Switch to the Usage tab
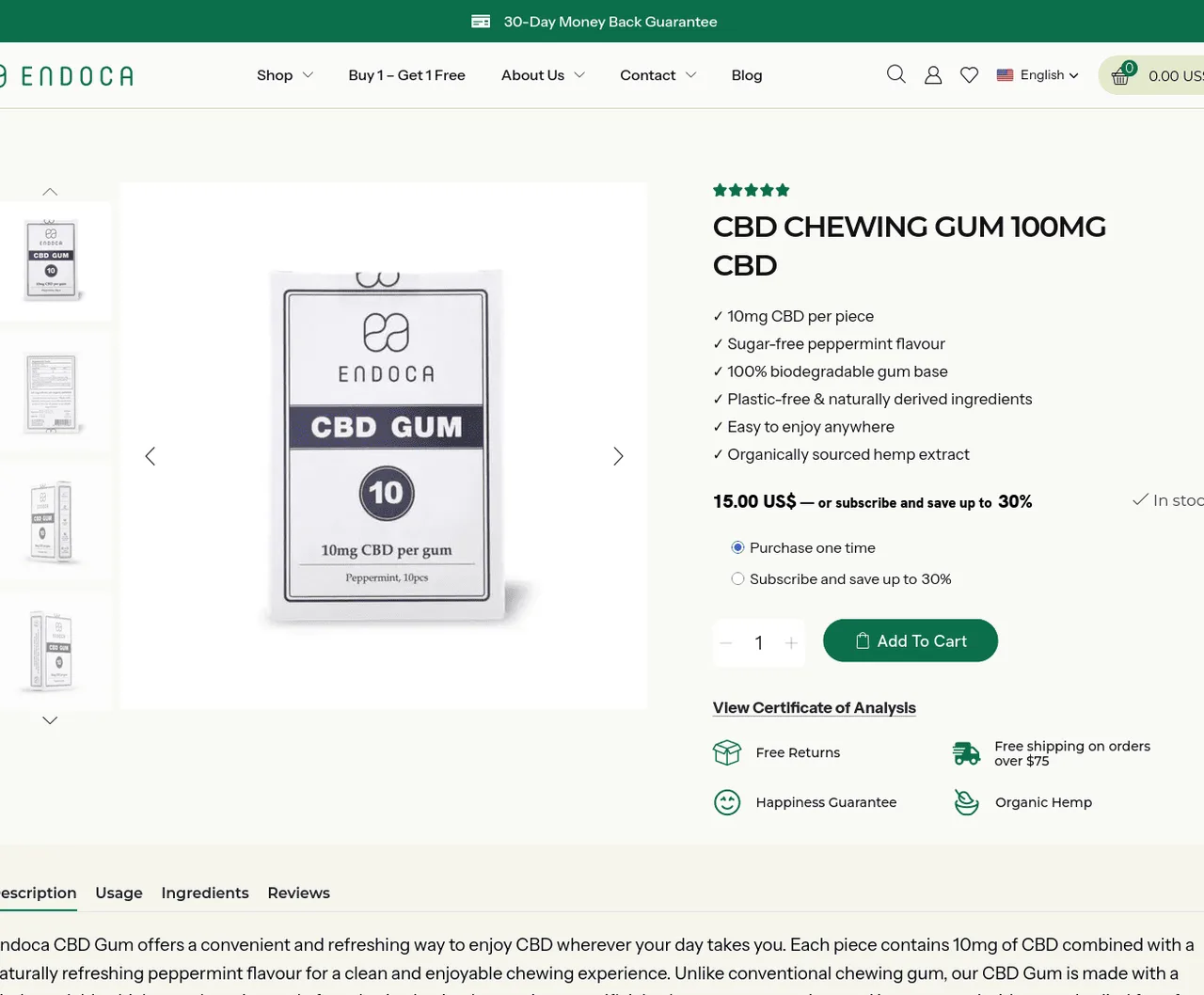The image size is (1204, 995). [119, 892]
